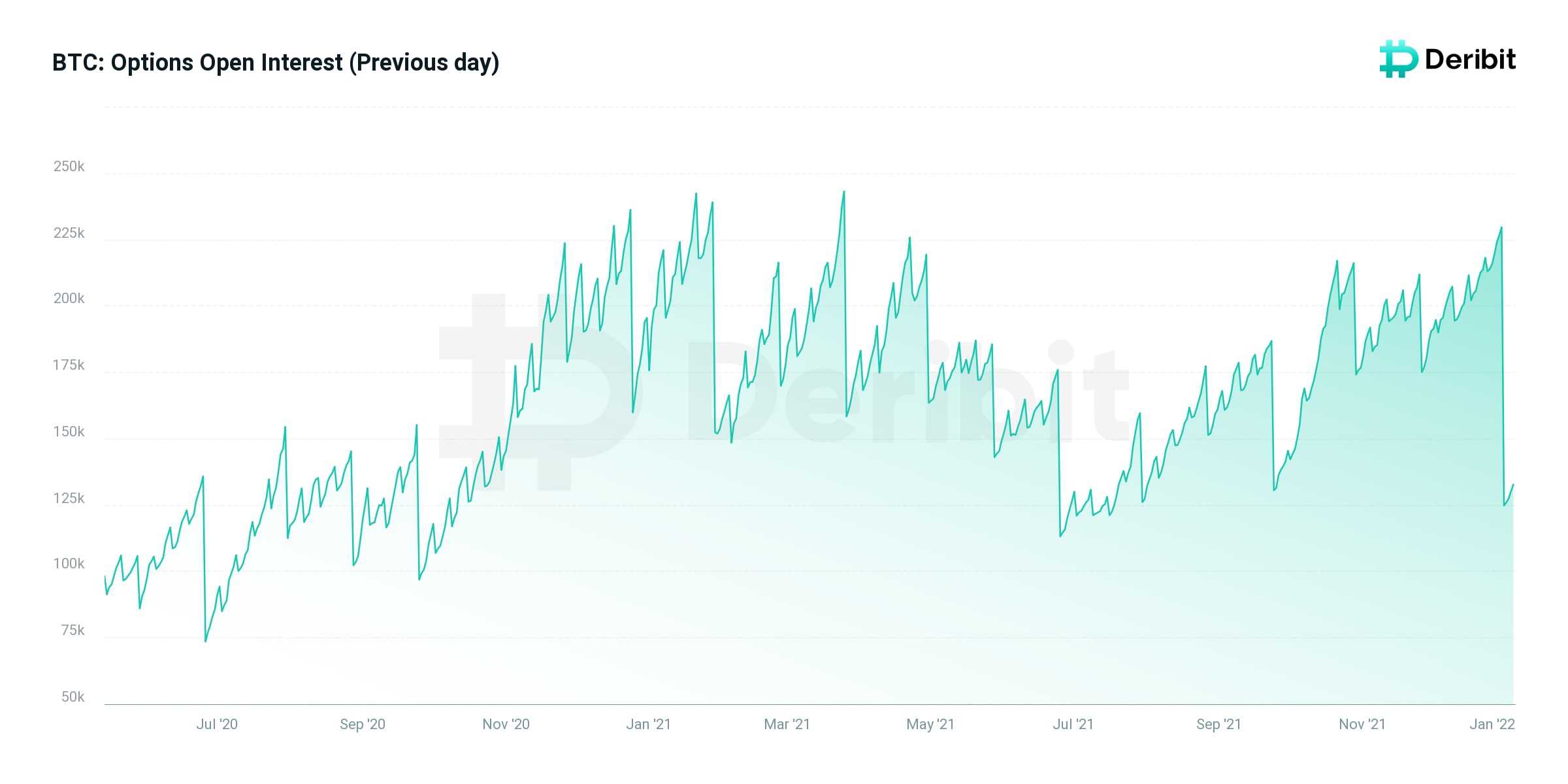The height and width of the screenshot is (784, 1568).
Task: Click the 75k y-axis label
Action: pos(73,630)
